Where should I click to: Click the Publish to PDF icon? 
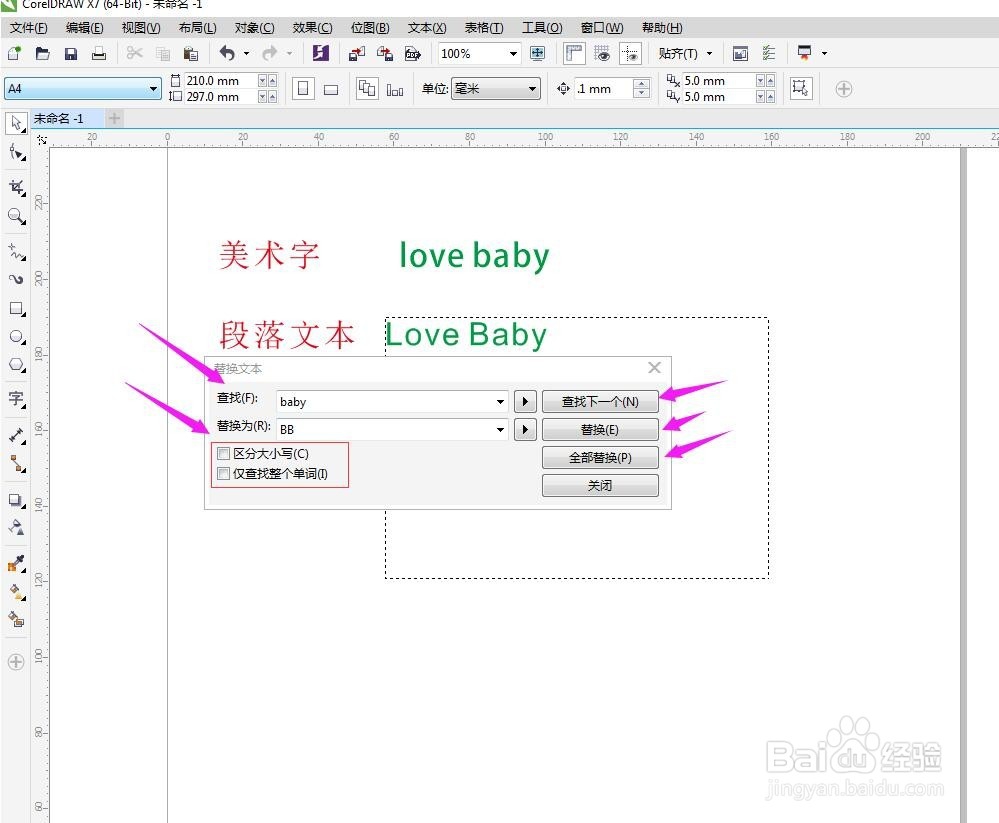pyautogui.click(x=413, y=54)
